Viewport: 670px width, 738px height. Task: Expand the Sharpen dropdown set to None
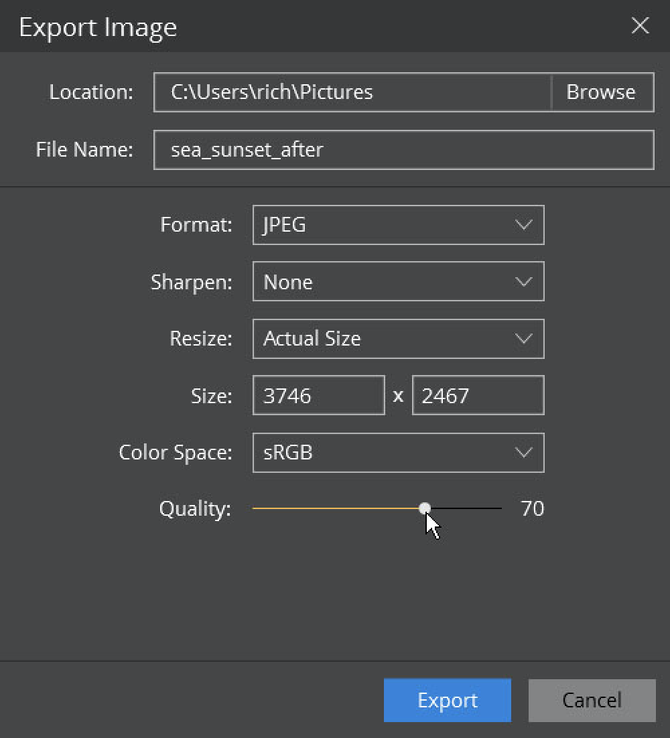[399, 281]
